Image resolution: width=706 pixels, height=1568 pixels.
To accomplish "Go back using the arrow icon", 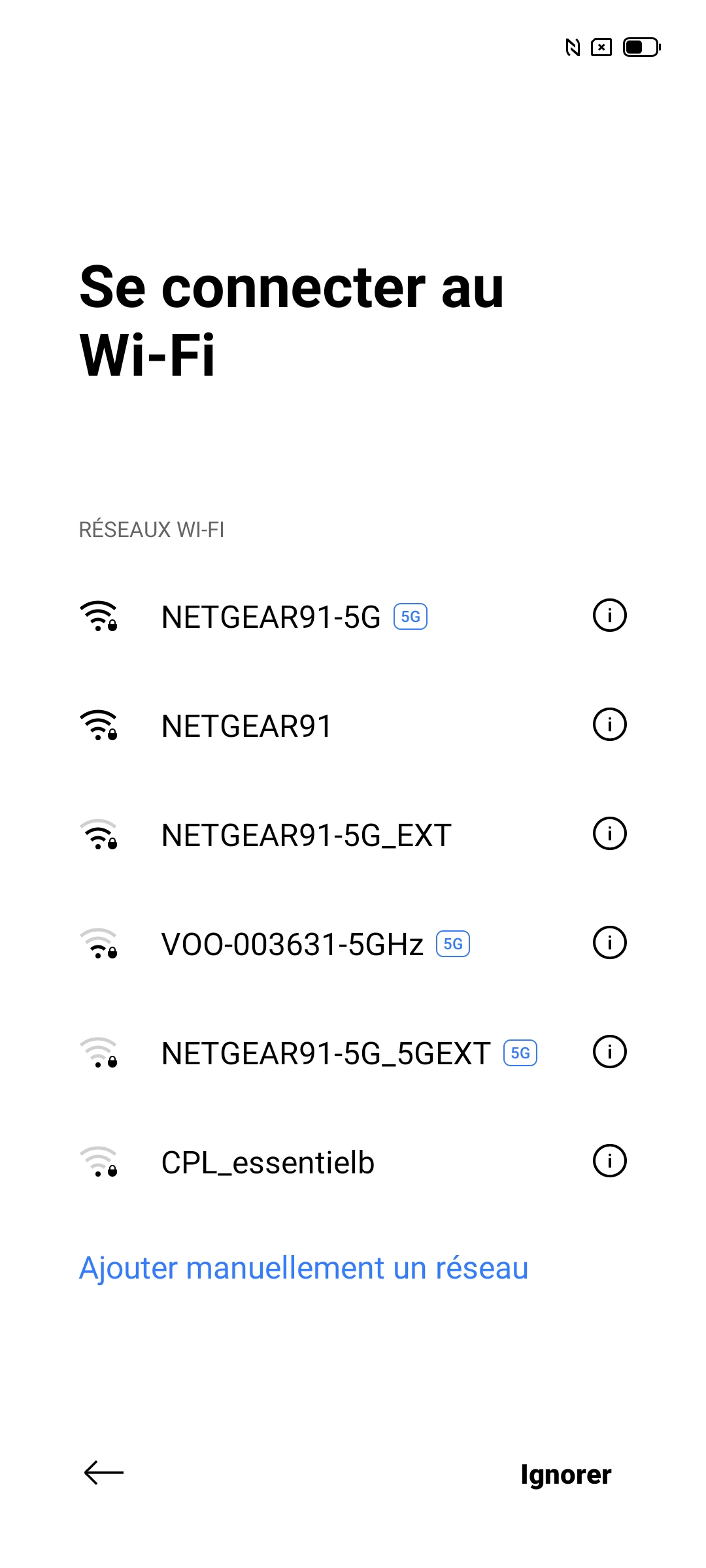I will click(x=104, y=1473).
